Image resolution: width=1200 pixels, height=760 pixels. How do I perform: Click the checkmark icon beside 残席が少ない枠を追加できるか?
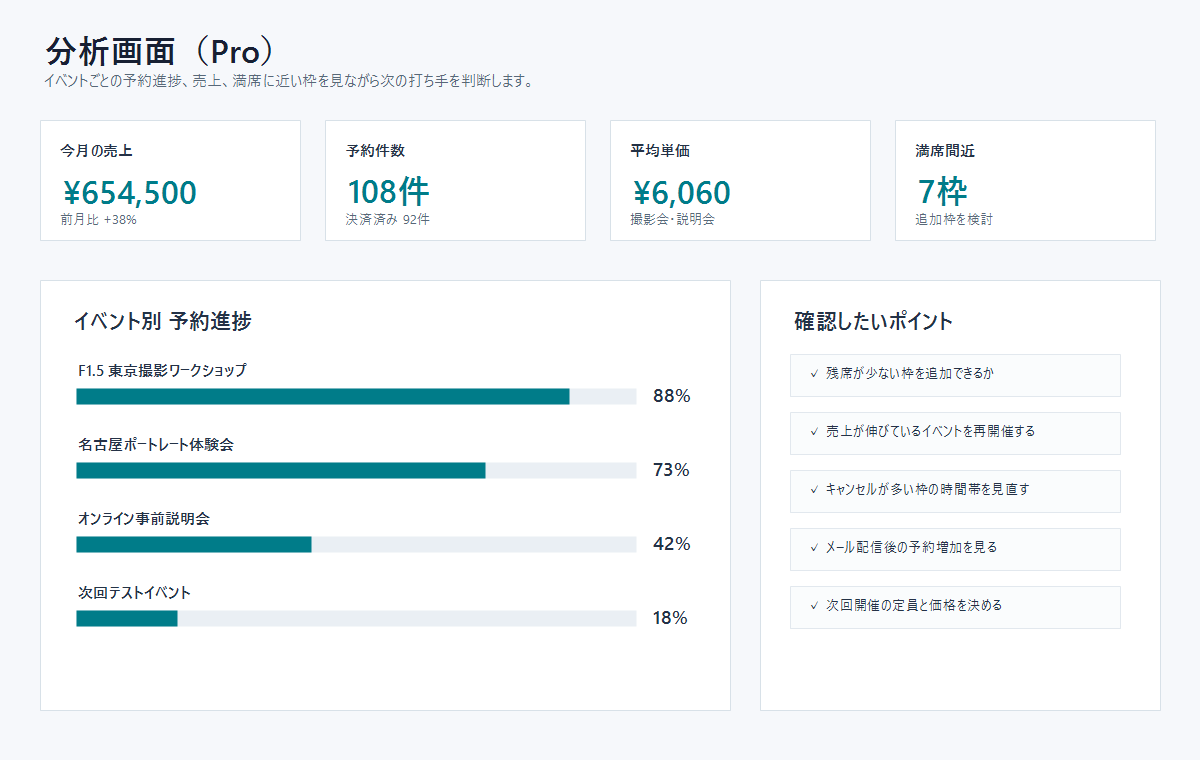814,374
